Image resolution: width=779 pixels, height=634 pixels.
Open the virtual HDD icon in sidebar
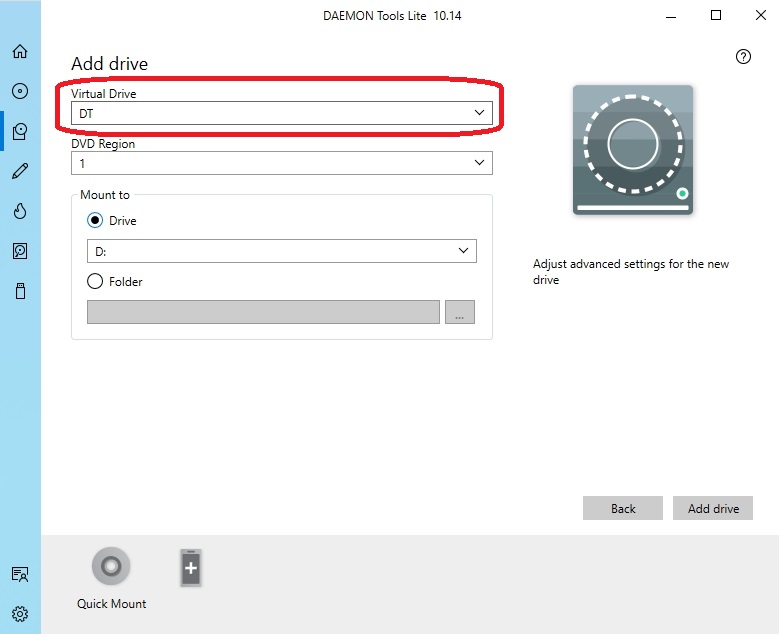[x=20, y=251]
